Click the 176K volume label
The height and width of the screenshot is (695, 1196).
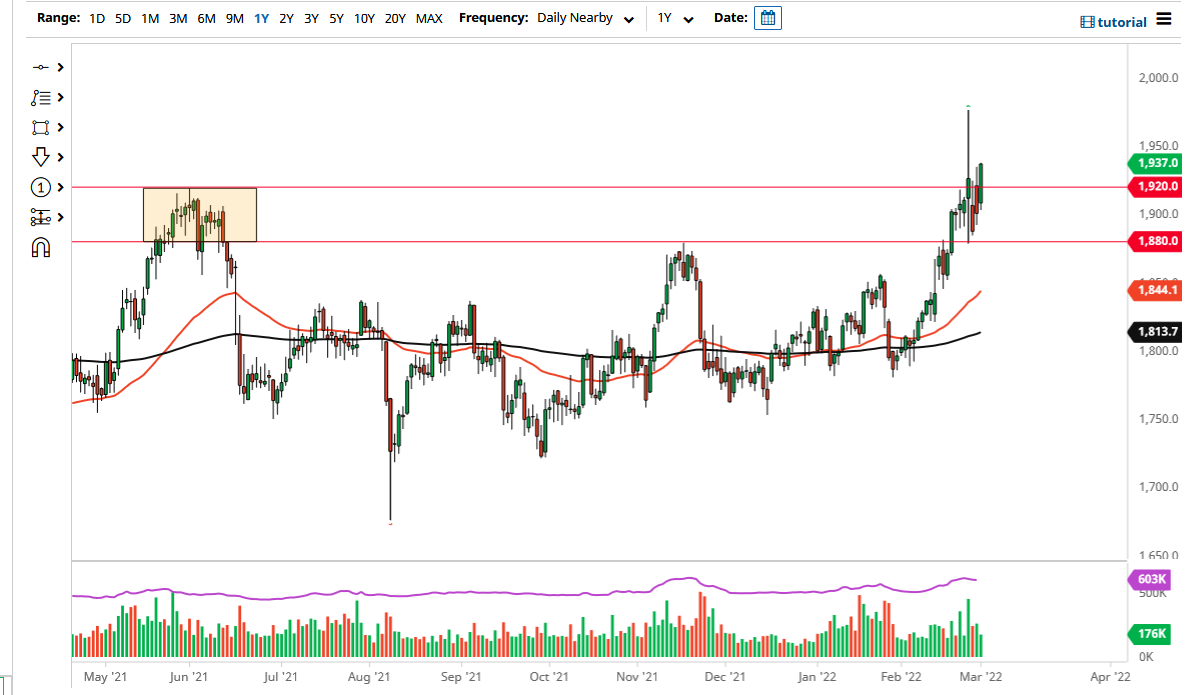click(x=1150, y=633)
